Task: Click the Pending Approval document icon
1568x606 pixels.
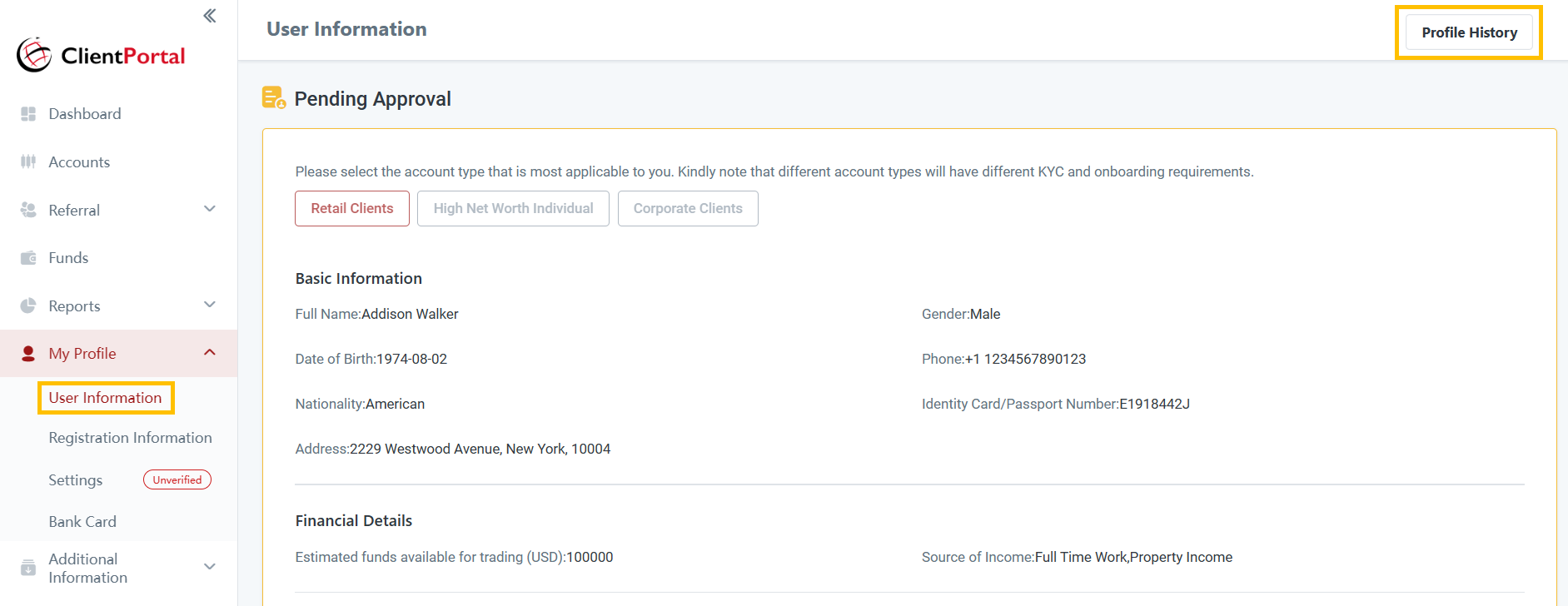Action: pyautogui.click(x=273, y=98)
